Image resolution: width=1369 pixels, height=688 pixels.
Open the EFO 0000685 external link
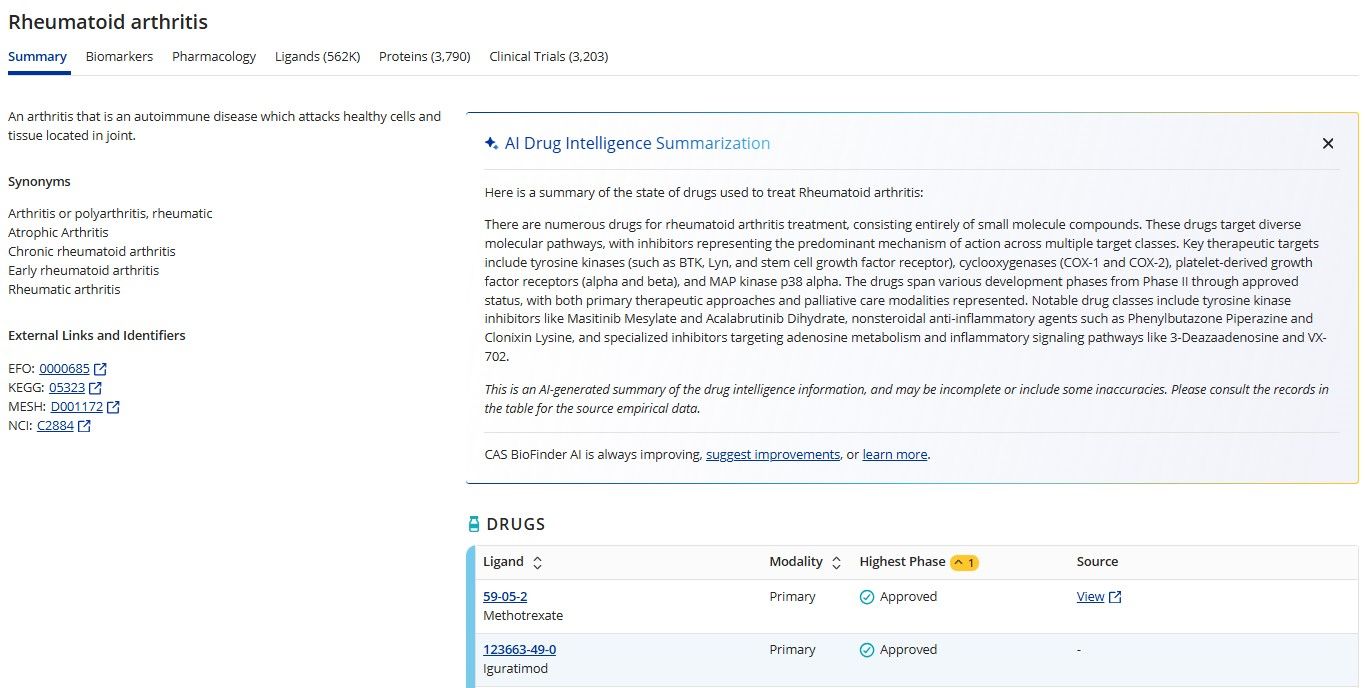[x=64, y=369]
